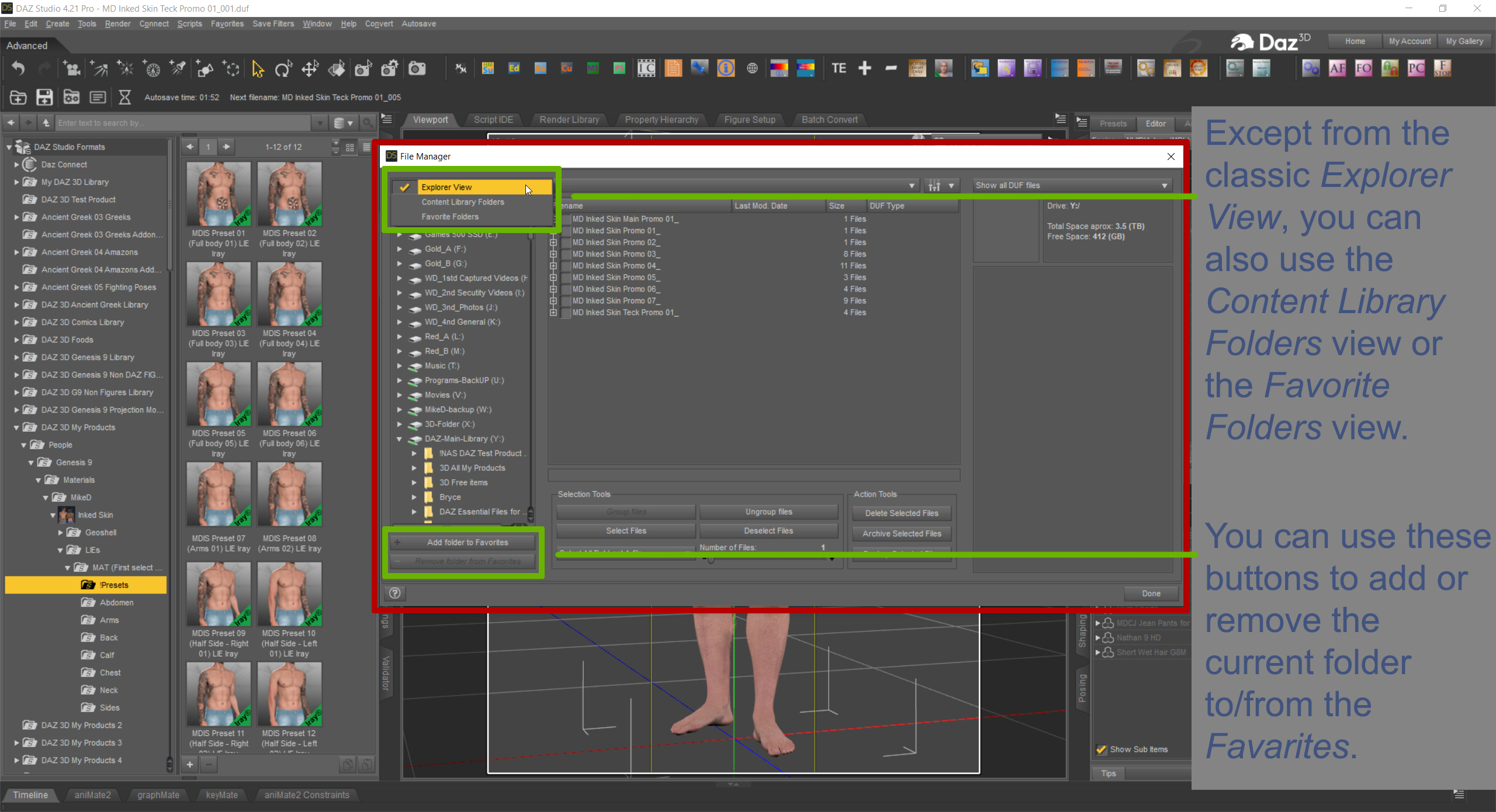Viewport: 1496px width, 812px height.
Task: Open the Show all DUF files dropdown
Action: click(x=1072, y=186)
